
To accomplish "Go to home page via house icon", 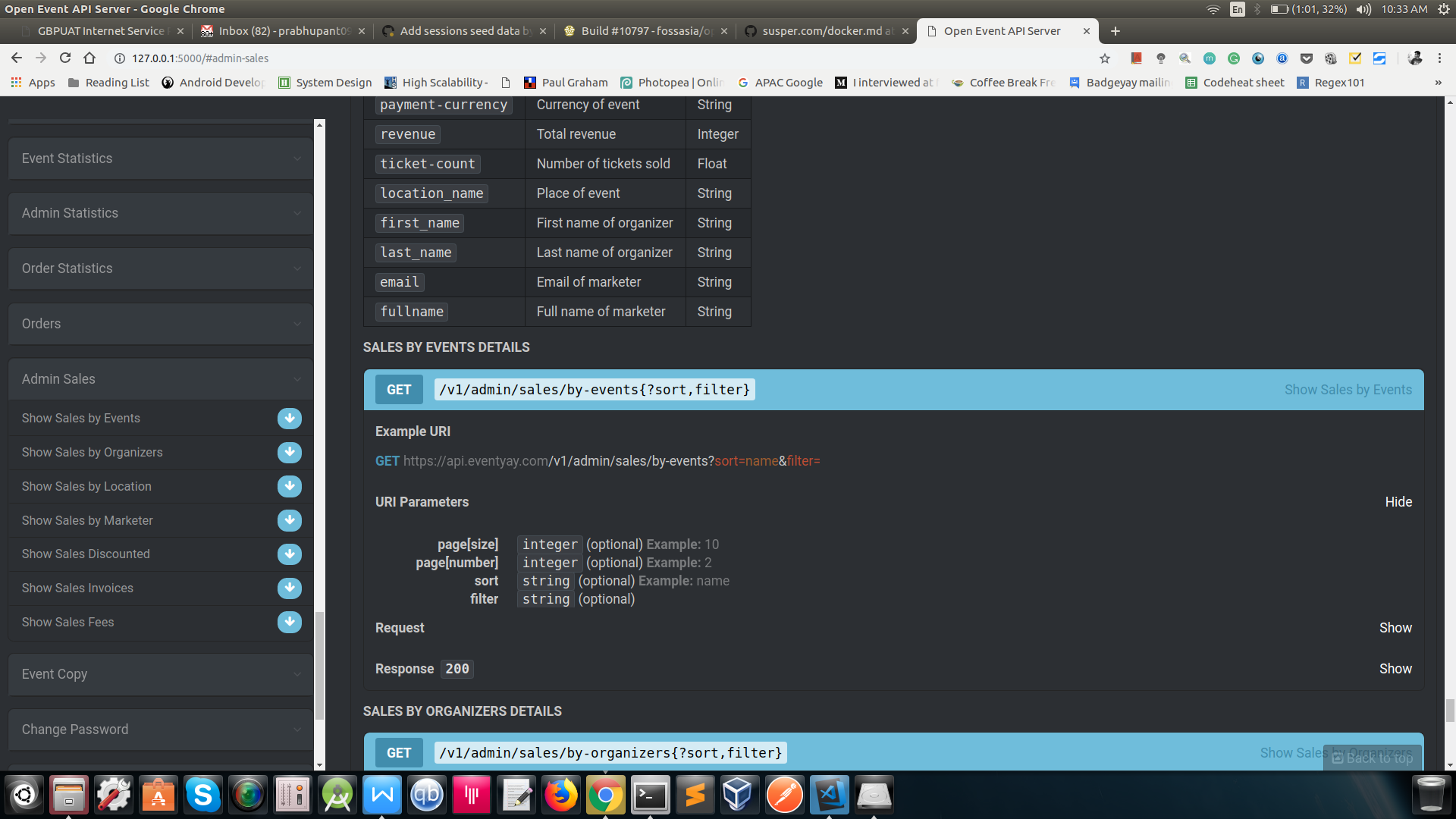I will (89, 58).
